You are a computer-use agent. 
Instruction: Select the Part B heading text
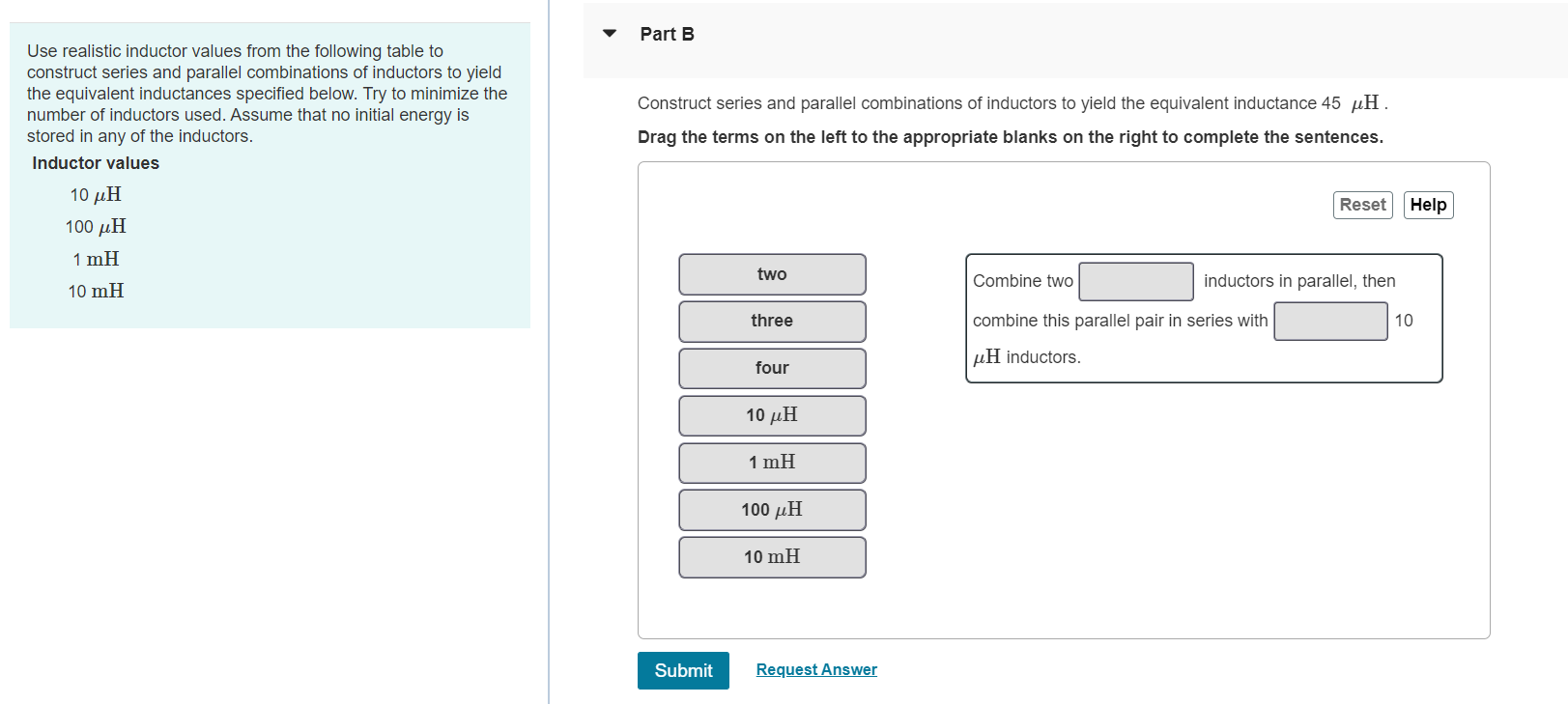667,33
